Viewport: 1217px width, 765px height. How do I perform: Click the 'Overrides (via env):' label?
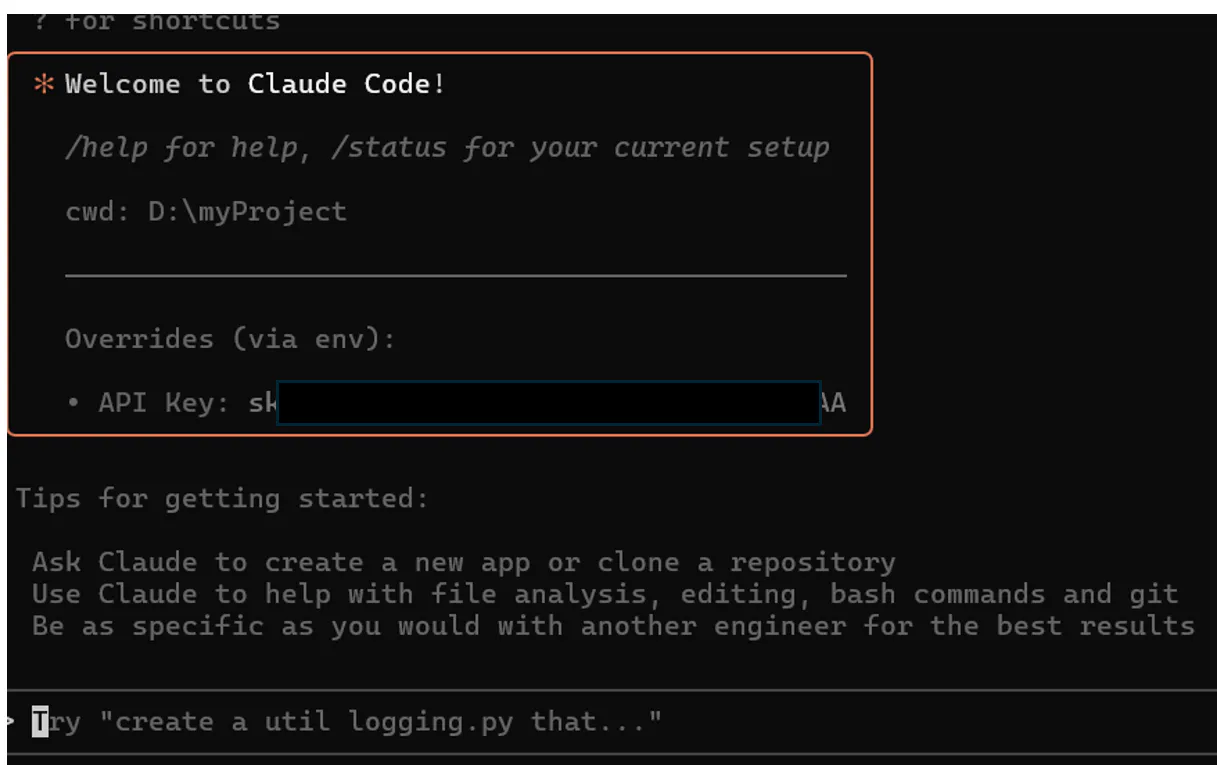pyautogui.click(x=230, y=339)
